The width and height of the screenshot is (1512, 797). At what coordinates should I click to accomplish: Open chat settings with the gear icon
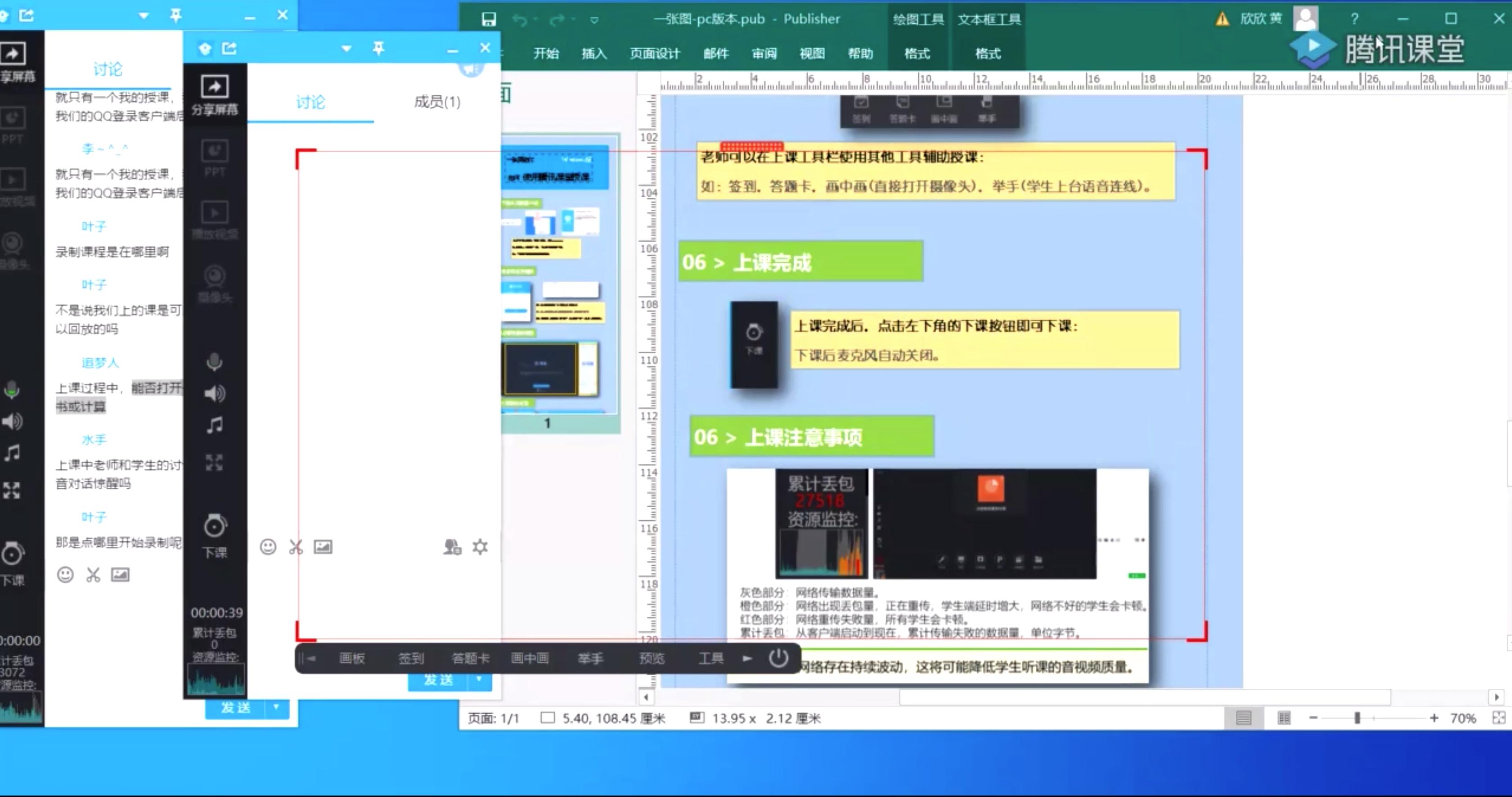[x=480, y=547]
